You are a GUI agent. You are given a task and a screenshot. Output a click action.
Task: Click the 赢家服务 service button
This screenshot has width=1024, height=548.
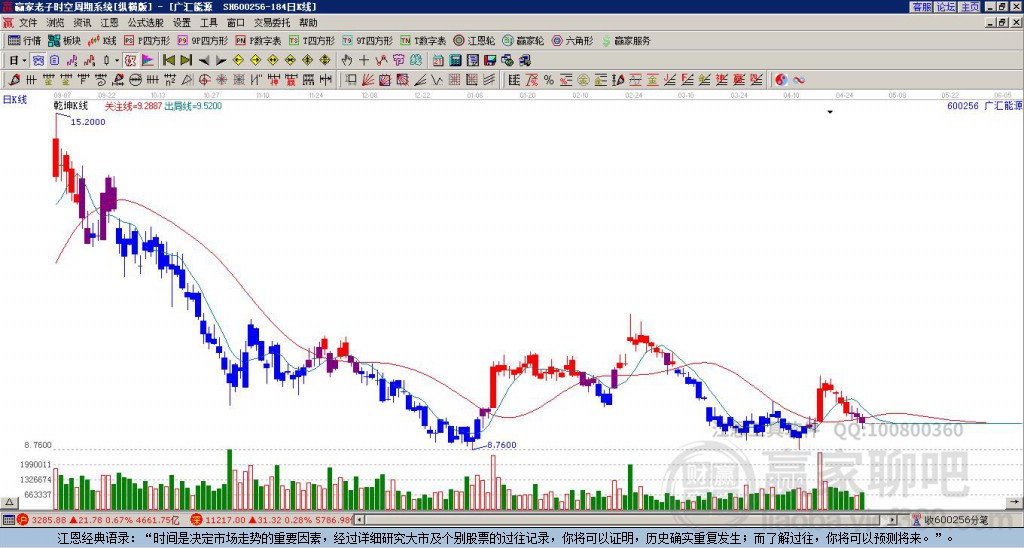click(x=626, y=40)
